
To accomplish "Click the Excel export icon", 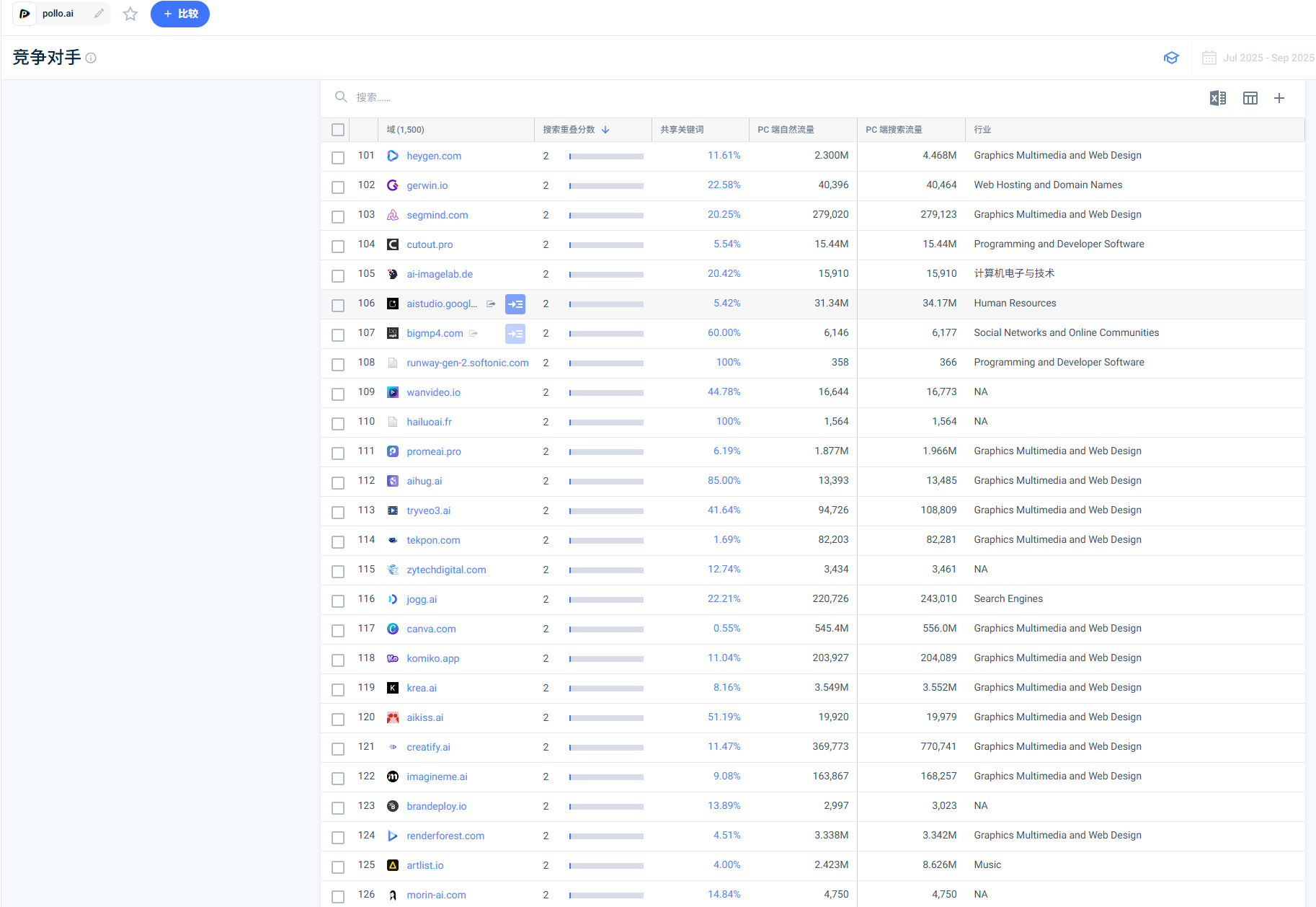I will pyautogui.click(x=1217, y=98).
